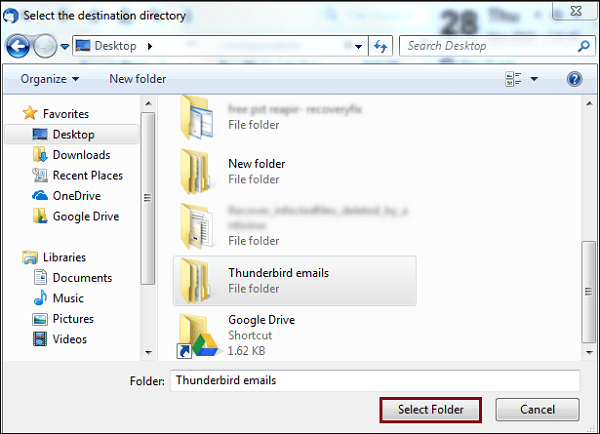This screenshot has width=600, height=434.
Task: Select Libraries in navigation pane
Action: click(x=64, y=257)
